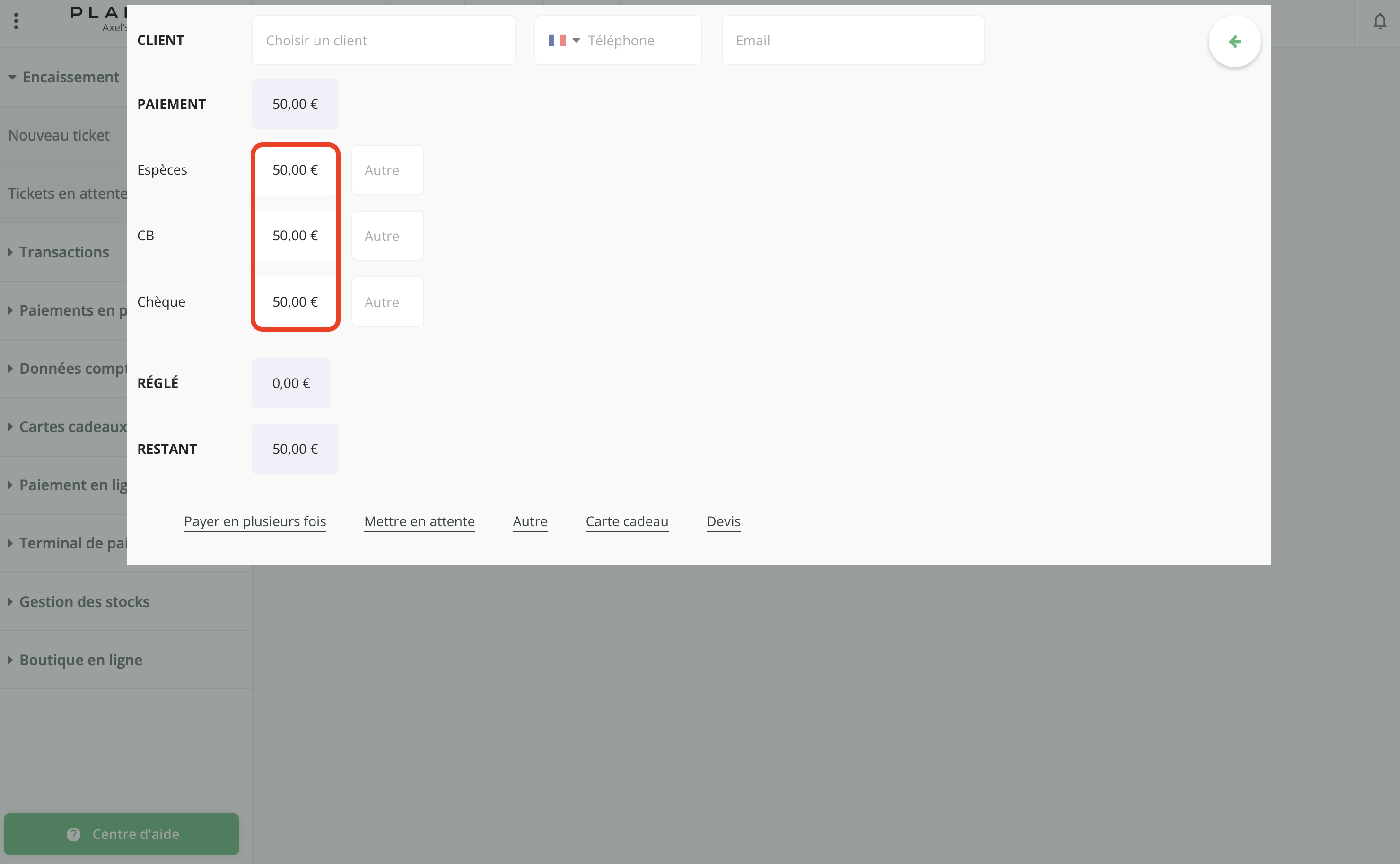Click Payer en plusieurs fois link
The image size is (1400, 864).
coord(255,521)
